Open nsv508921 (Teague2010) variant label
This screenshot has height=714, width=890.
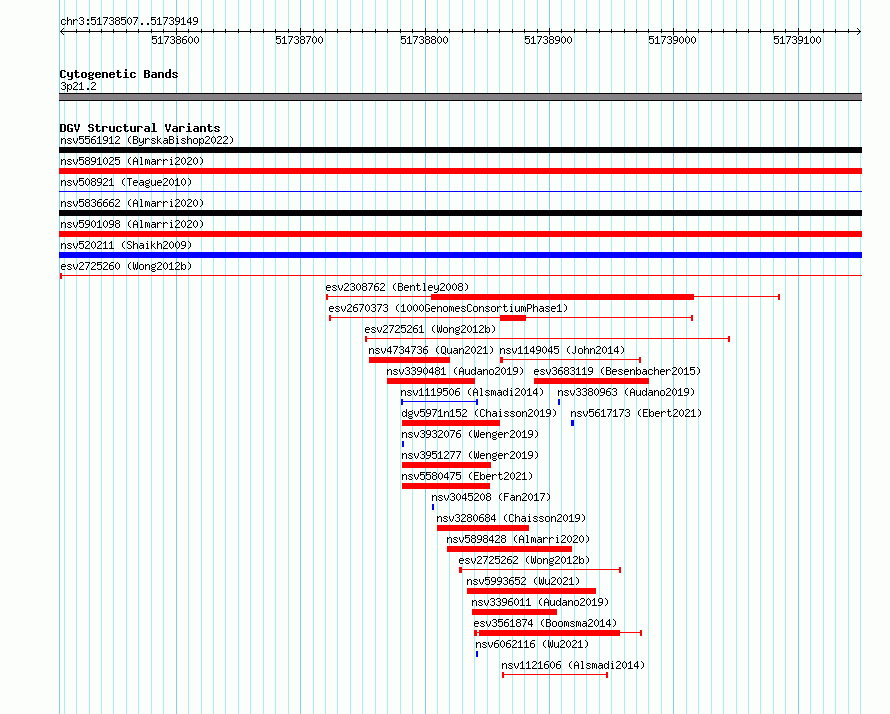coord(126,182)
